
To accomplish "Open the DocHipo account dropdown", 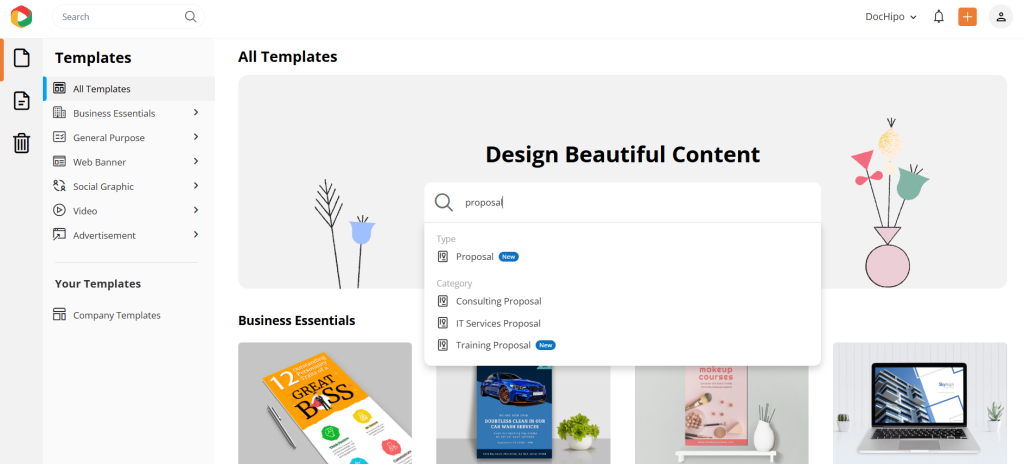I will pos(891,17).
